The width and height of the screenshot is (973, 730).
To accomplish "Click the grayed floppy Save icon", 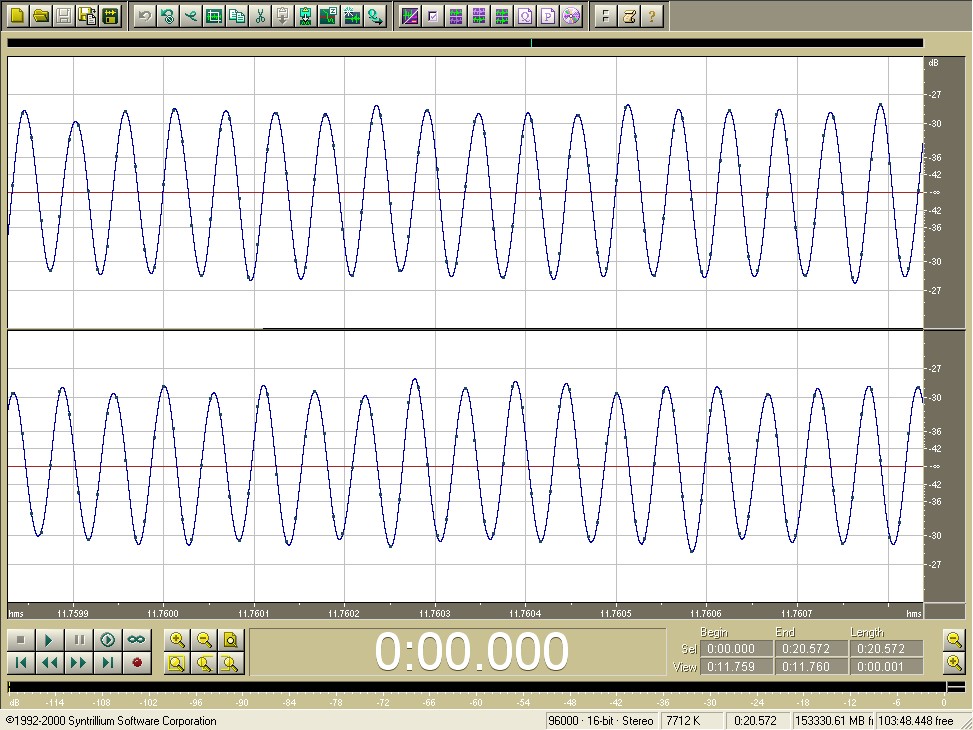I will click(64, 16).
